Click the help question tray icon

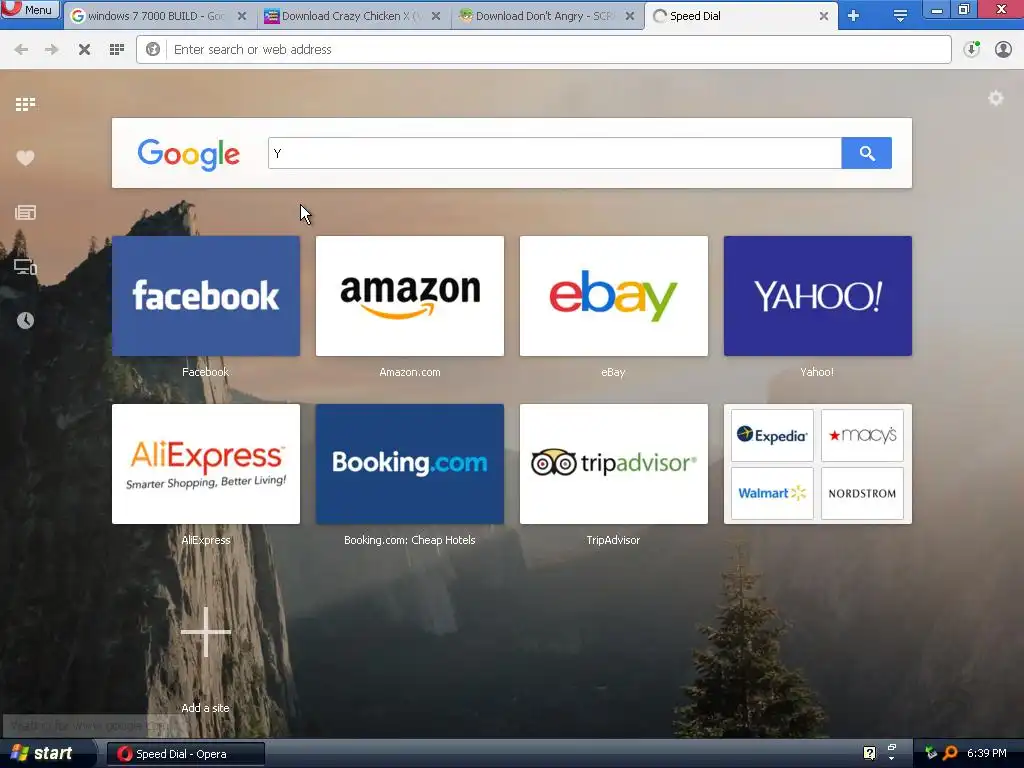pos(869,754)
